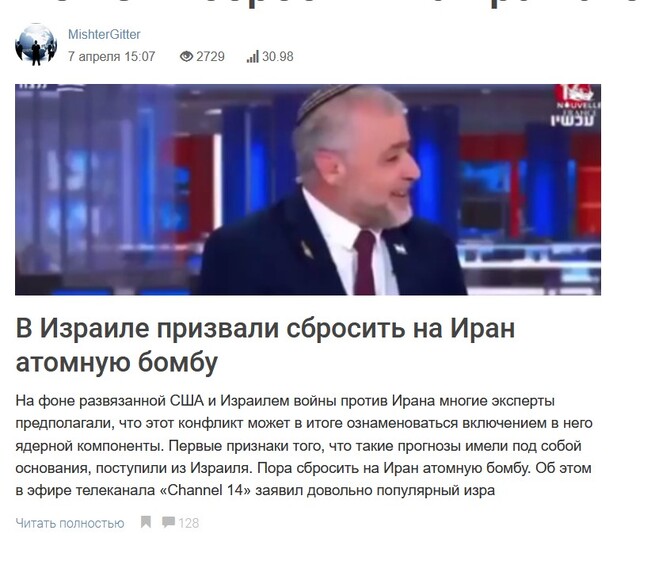655x572 pixels.
Task: Click the «Channel 14» mention in excerpt
Action: (x=206, y=490)
